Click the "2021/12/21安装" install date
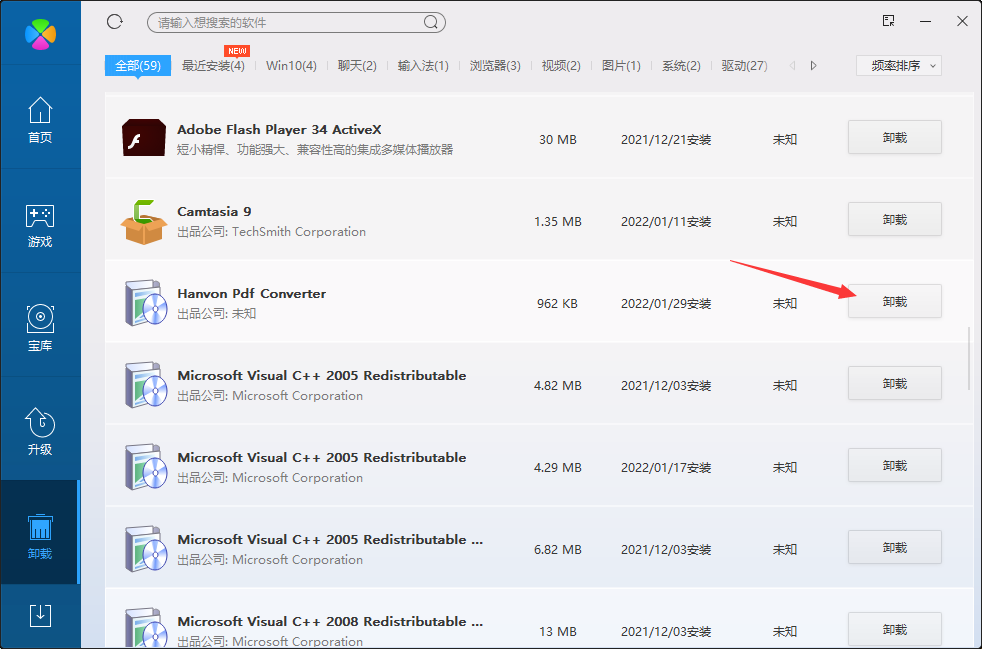This screenshot has height=649, width=982. 666,140
